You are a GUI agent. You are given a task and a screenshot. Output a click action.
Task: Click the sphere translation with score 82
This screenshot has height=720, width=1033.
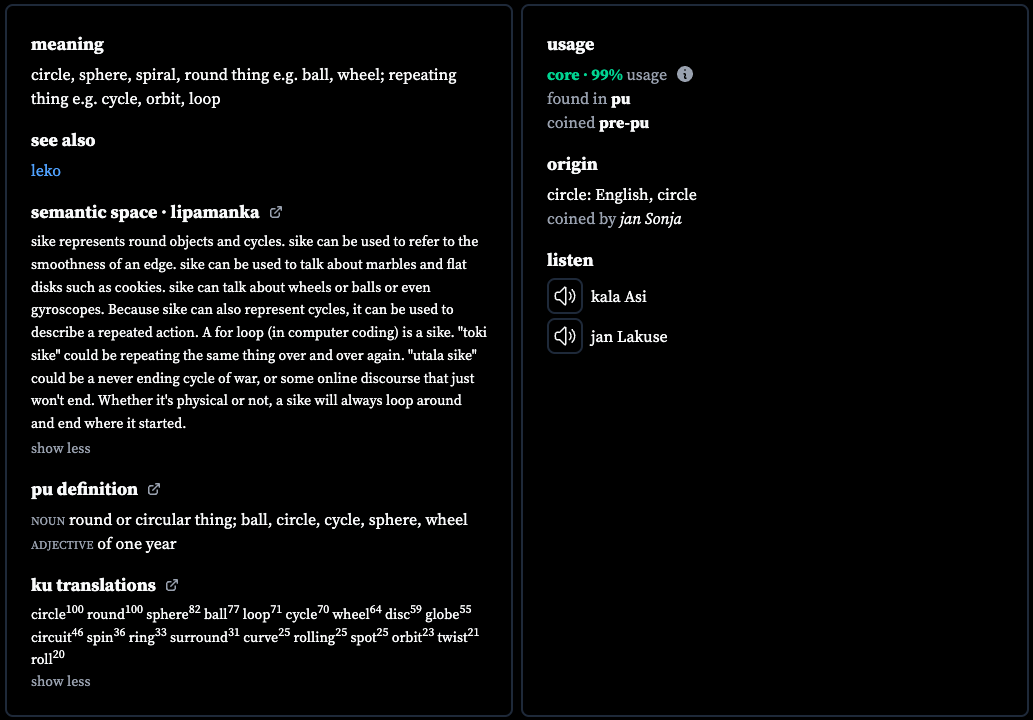[x=173, y=613]
